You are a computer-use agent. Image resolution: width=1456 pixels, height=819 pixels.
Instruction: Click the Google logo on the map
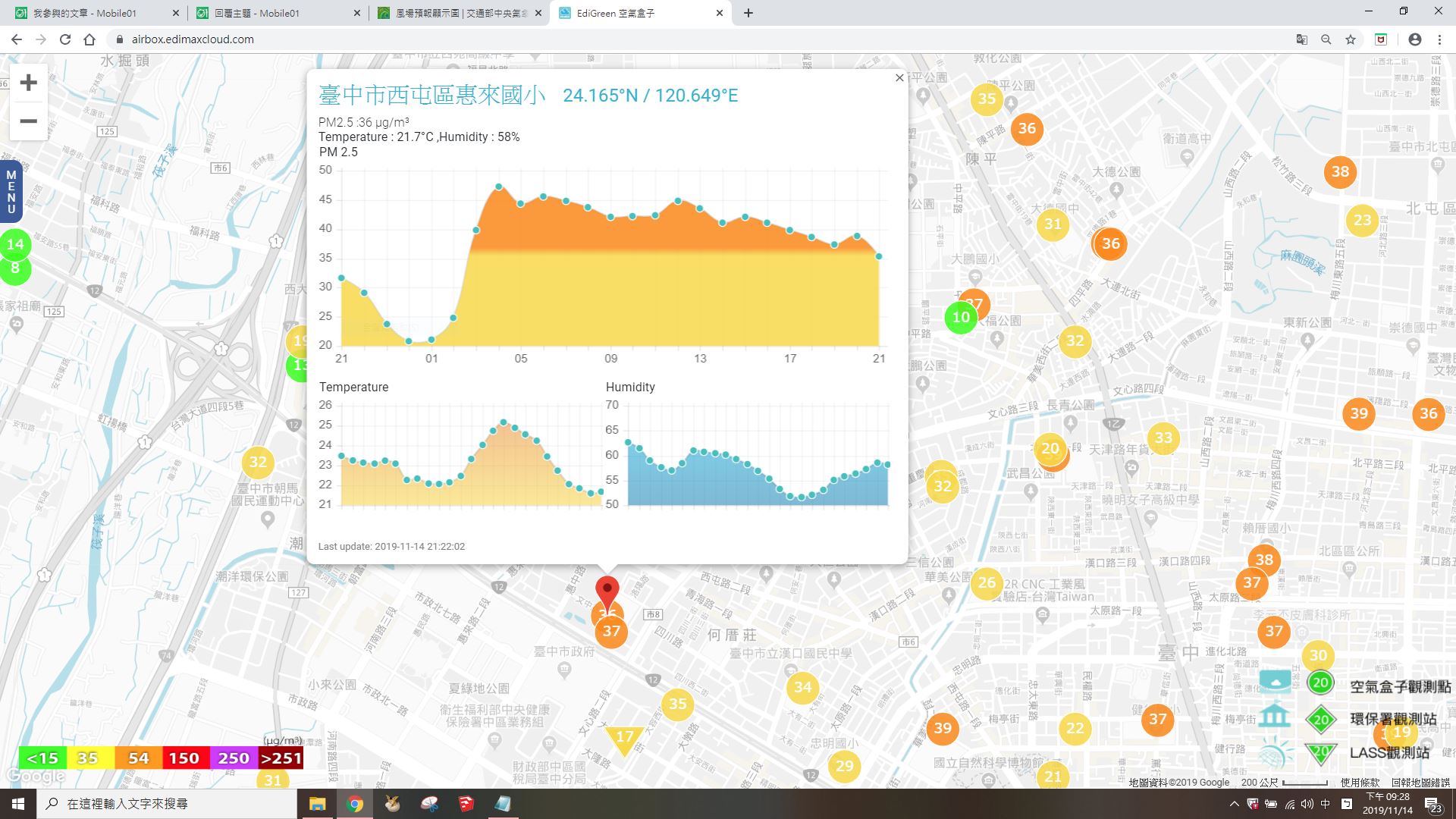[35, 777]
